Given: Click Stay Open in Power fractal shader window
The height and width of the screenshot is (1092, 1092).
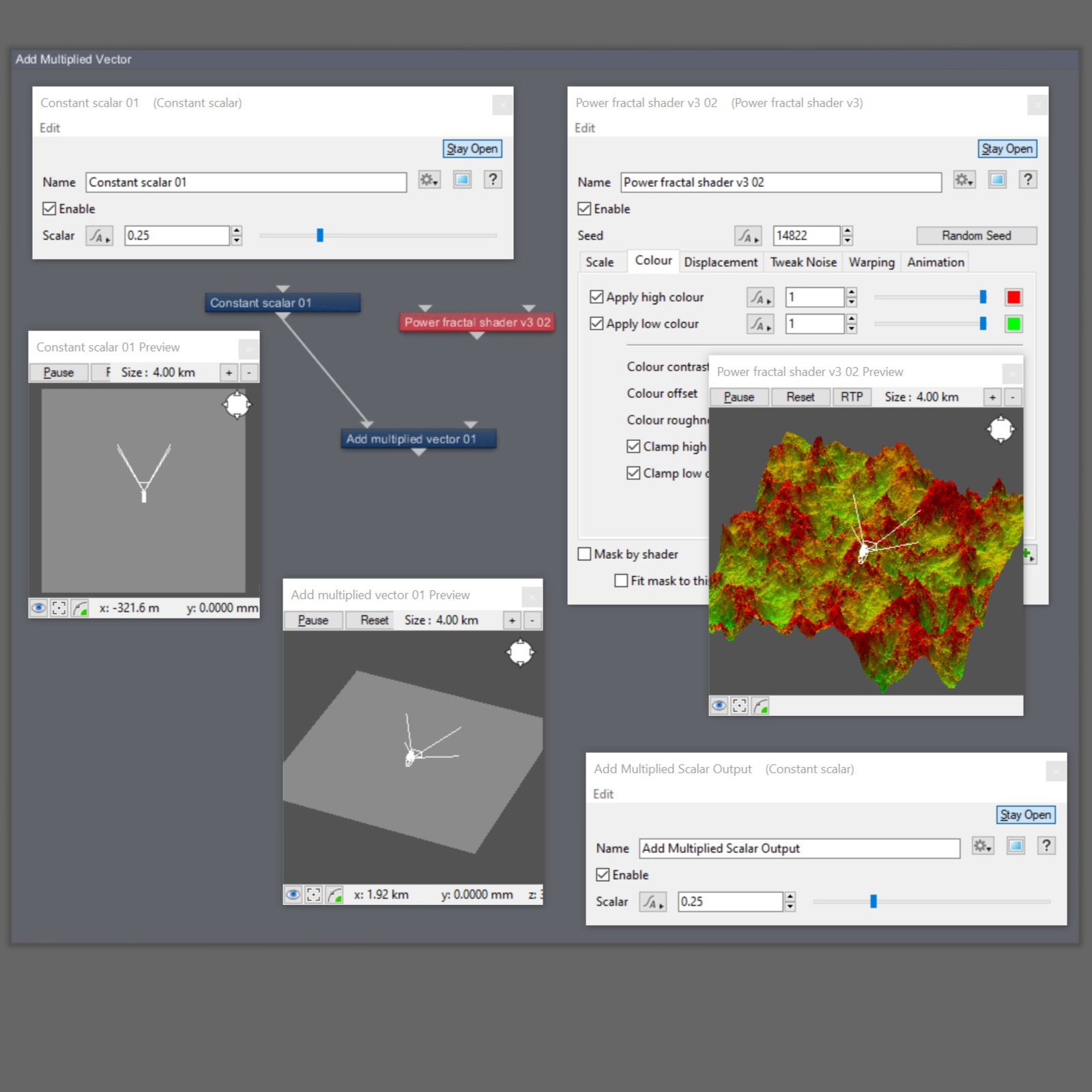Looking at the screenshot, I should coord(1007,149).
